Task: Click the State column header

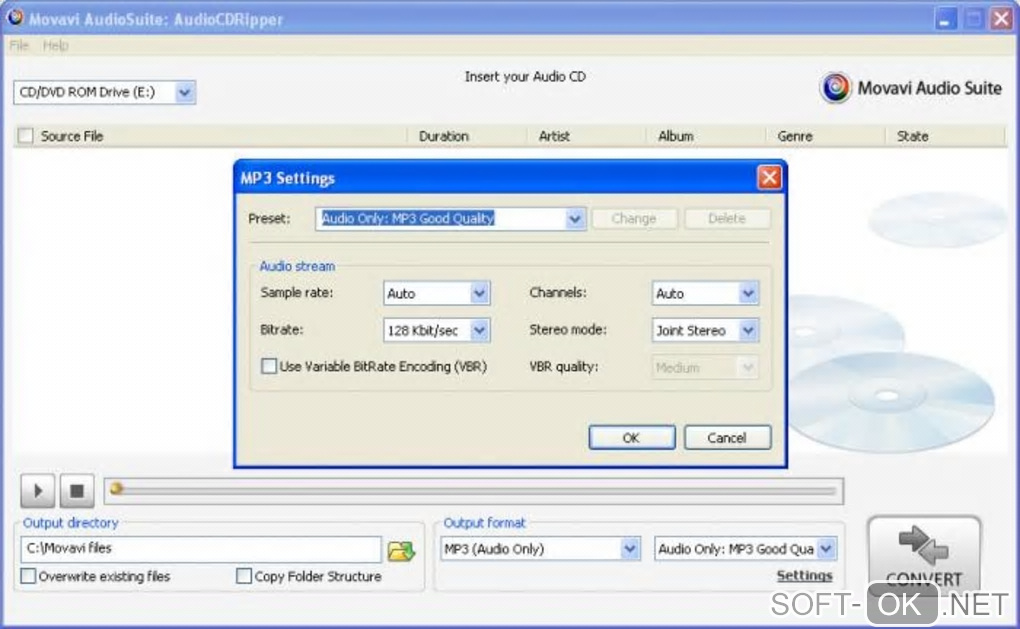Action: pos(945,136)
